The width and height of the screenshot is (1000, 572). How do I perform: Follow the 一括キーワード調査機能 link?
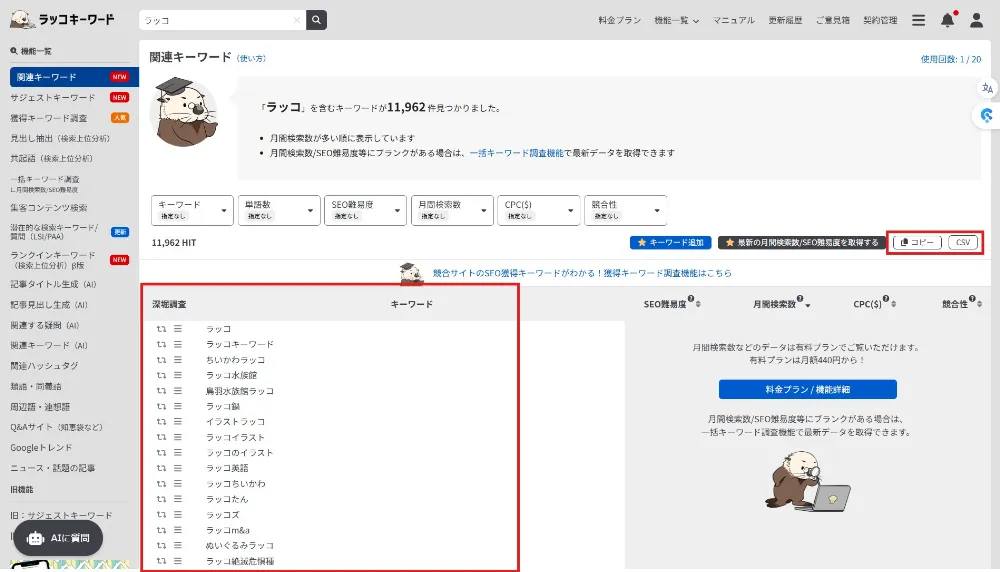coord(517,153)
